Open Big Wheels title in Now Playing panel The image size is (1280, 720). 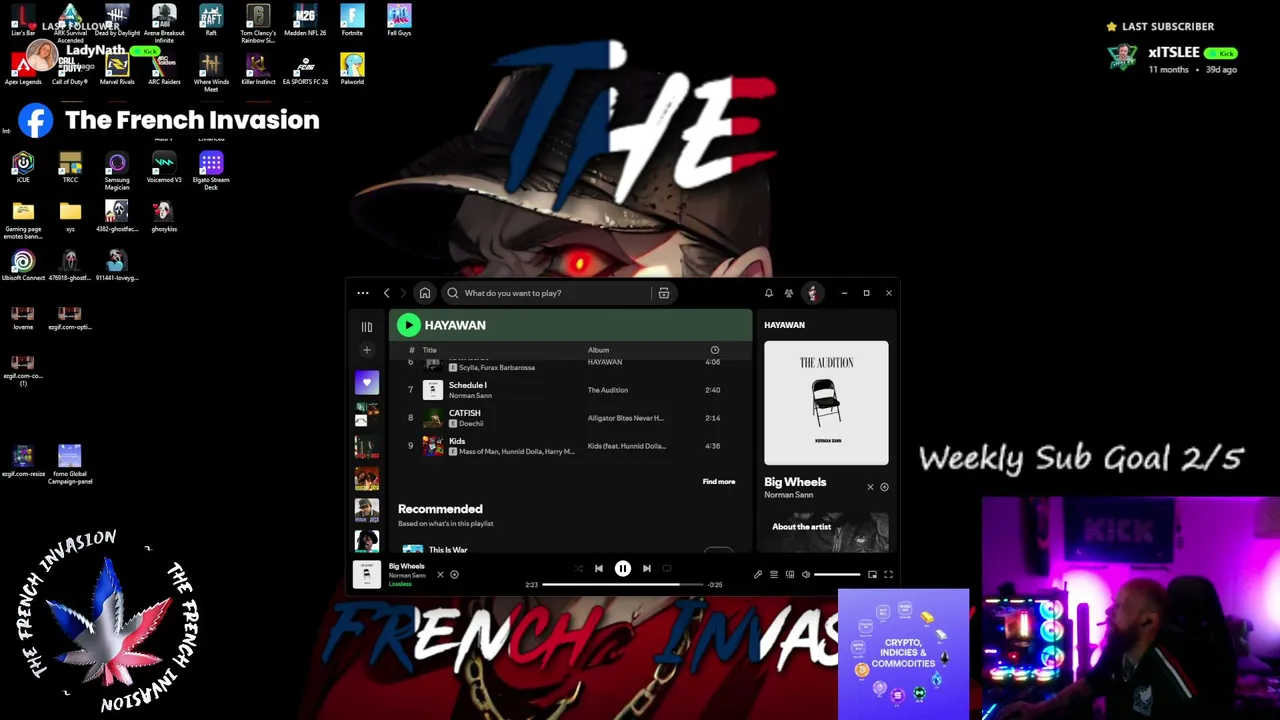coord(795,482)
